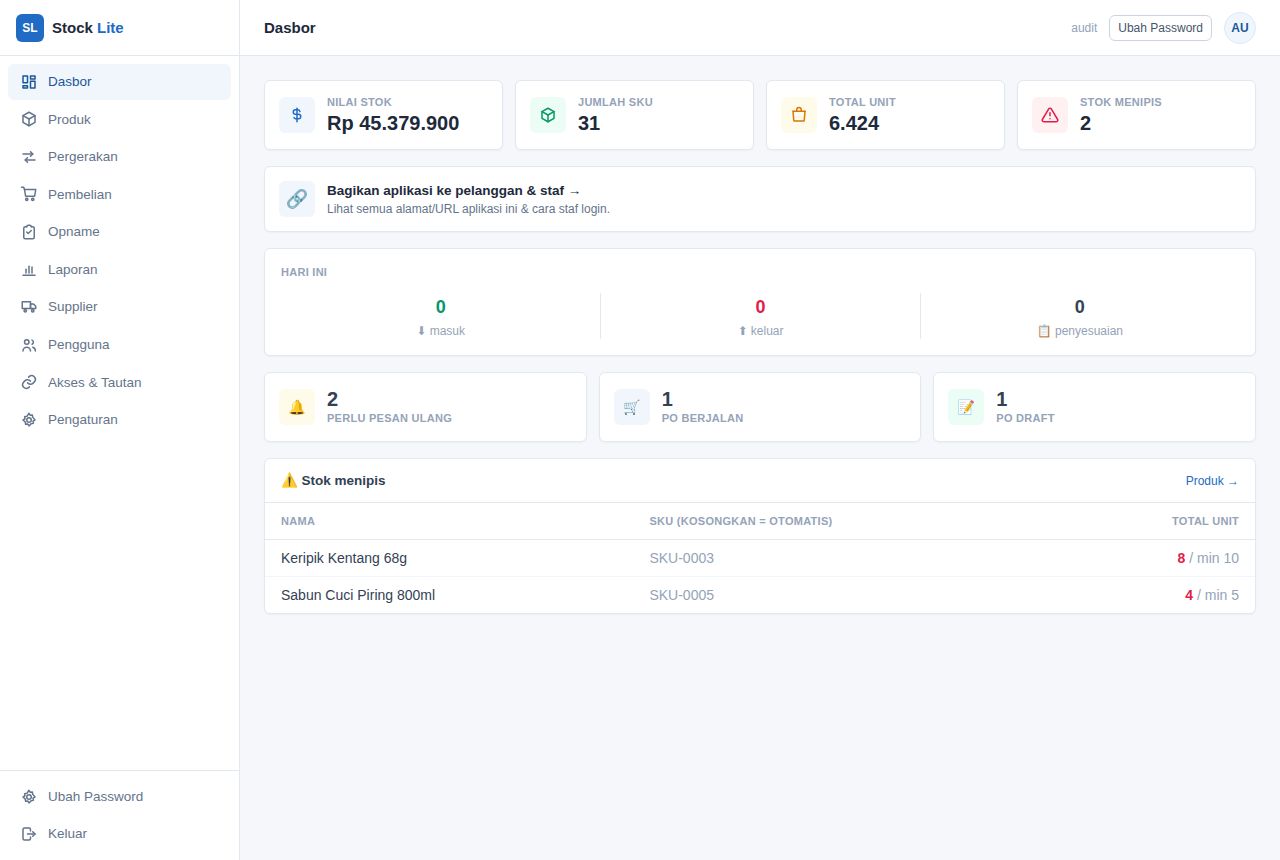Open the Dasbor menu item

click(119, 82)
